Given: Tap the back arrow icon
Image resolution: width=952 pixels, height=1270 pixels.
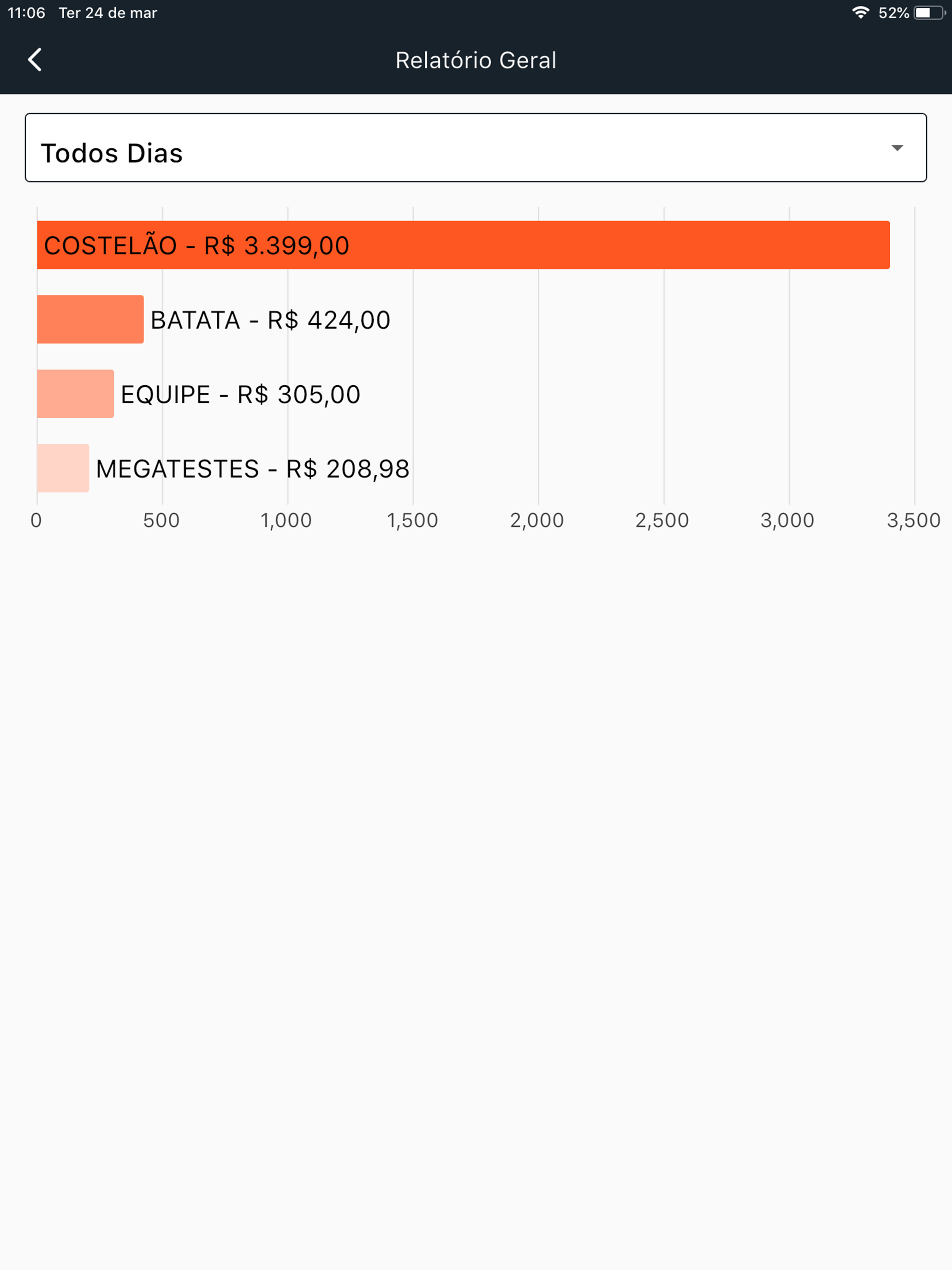Looking at the screenshot, I should (35, 60).
